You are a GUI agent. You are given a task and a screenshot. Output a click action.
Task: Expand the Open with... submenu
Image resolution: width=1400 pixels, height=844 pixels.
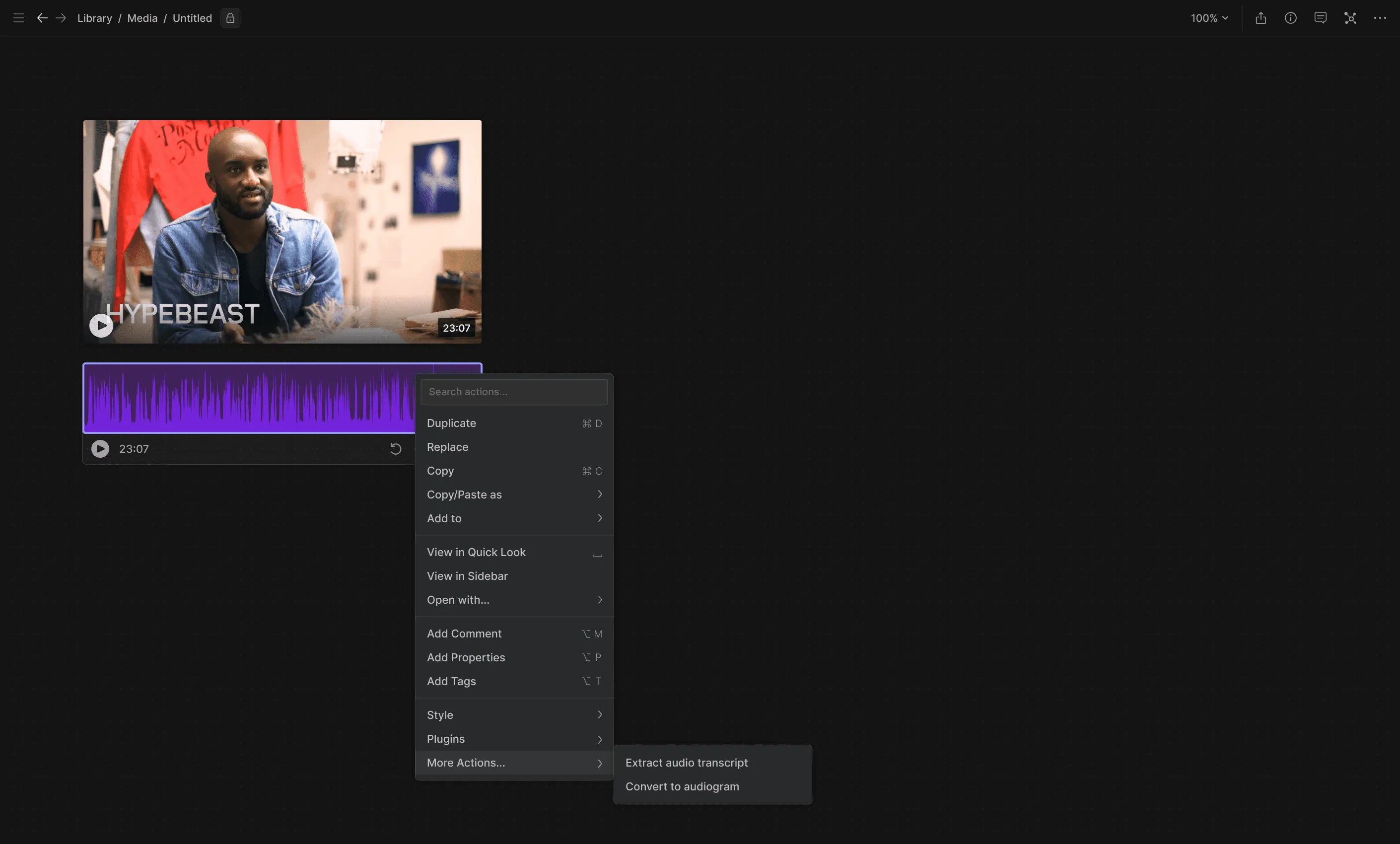514,600
